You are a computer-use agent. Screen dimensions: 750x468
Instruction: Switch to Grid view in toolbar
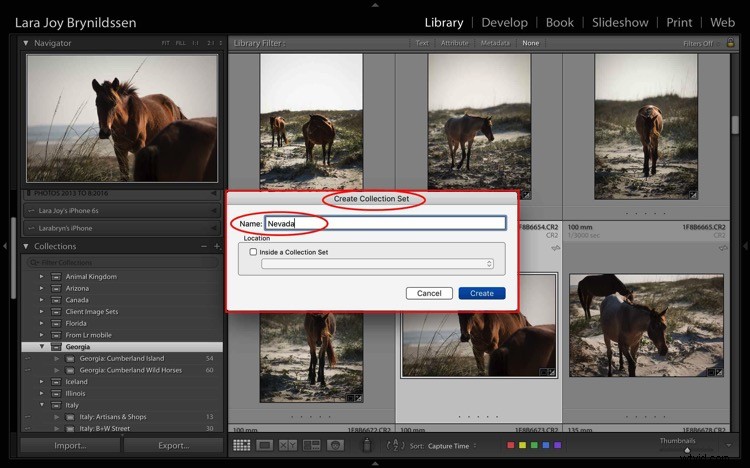coord(242,446)
